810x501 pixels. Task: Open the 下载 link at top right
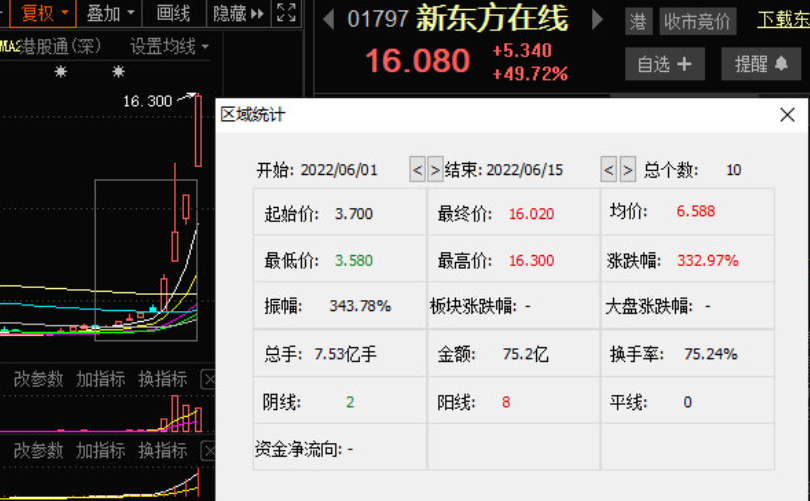(783, 19)
